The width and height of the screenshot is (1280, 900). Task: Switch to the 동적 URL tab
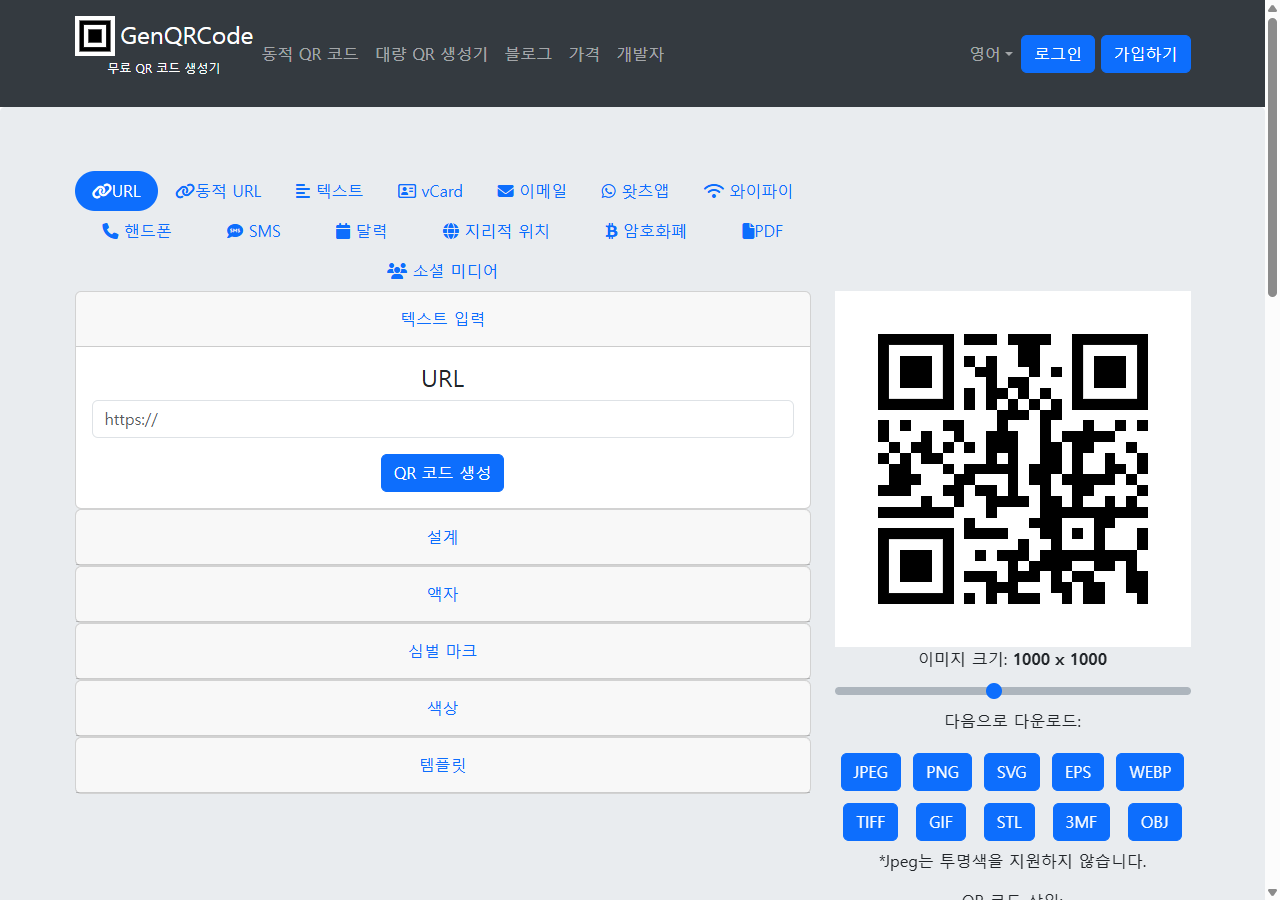pos(218,191)
